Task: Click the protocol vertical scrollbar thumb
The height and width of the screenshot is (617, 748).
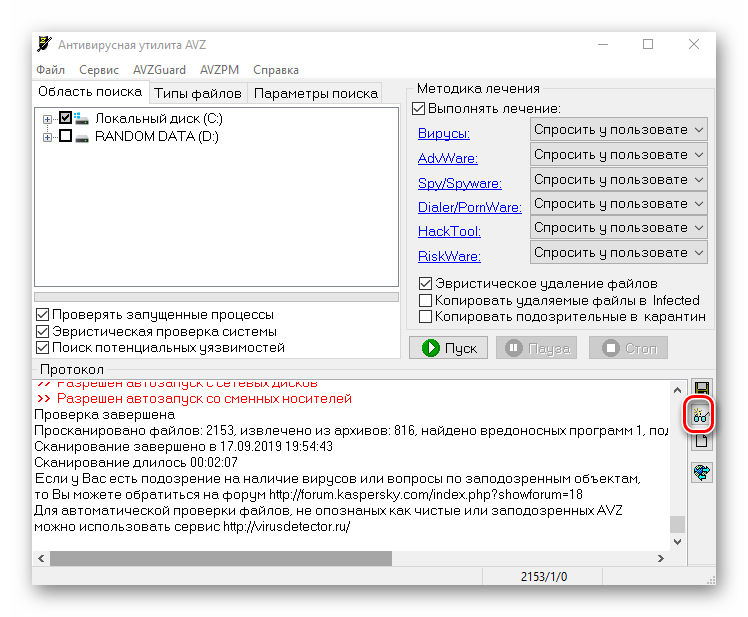Action: pos(677,524)
